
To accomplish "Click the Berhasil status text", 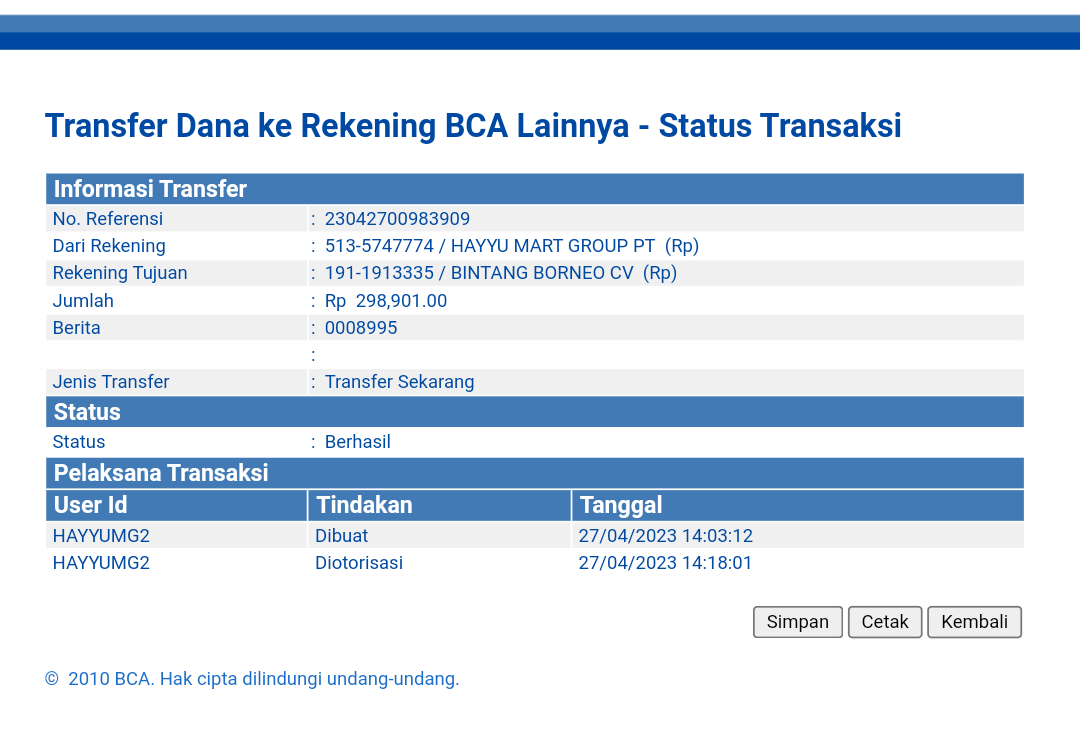I will 357,442.
